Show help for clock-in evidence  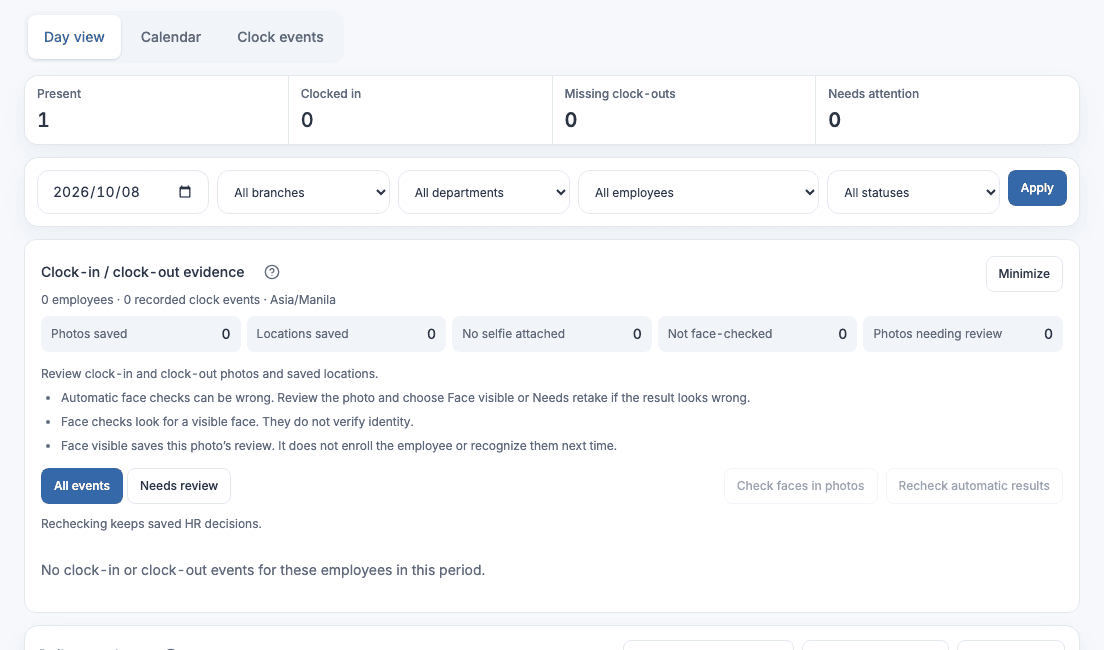pos(272,272)
